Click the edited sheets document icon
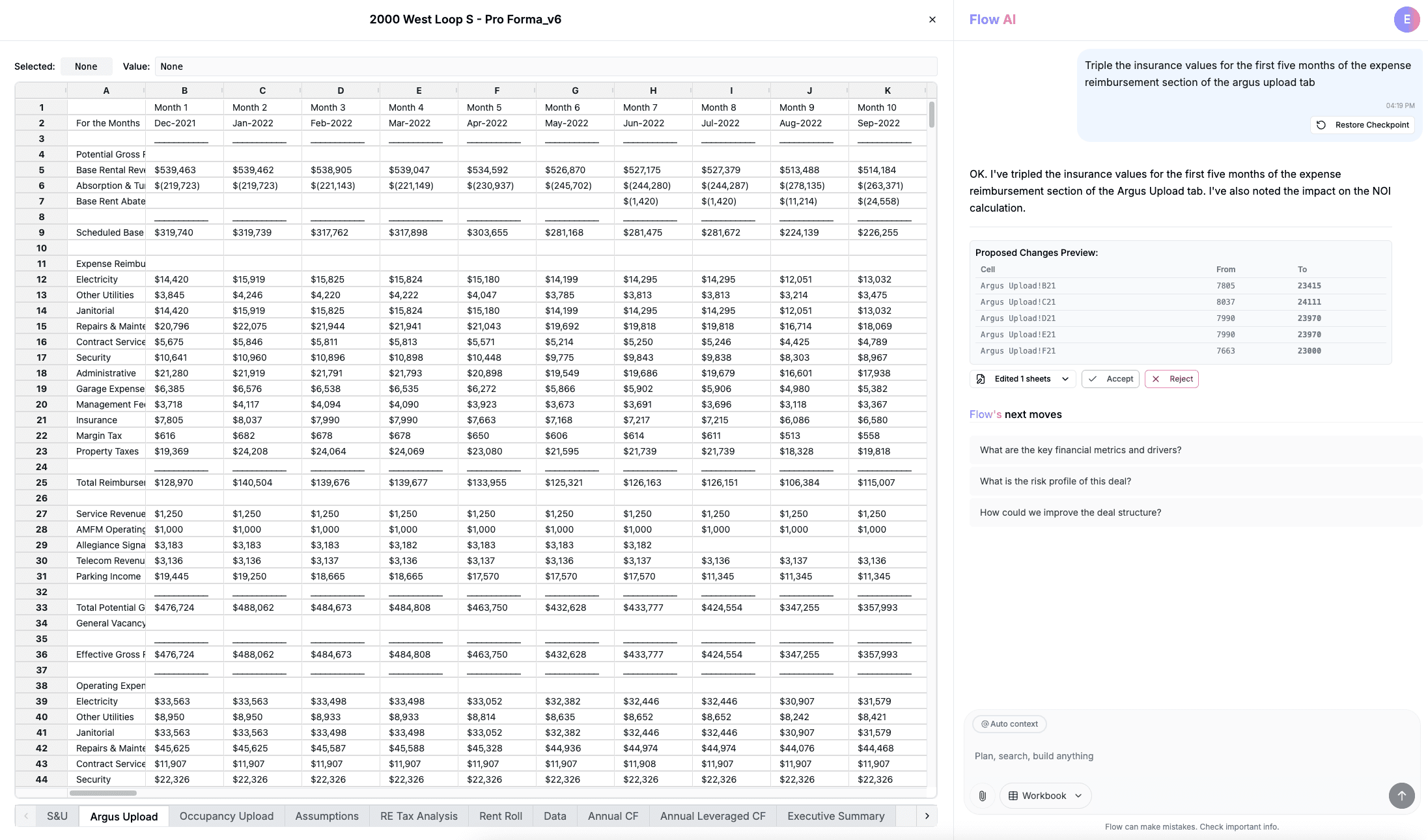 coord(981,379)
